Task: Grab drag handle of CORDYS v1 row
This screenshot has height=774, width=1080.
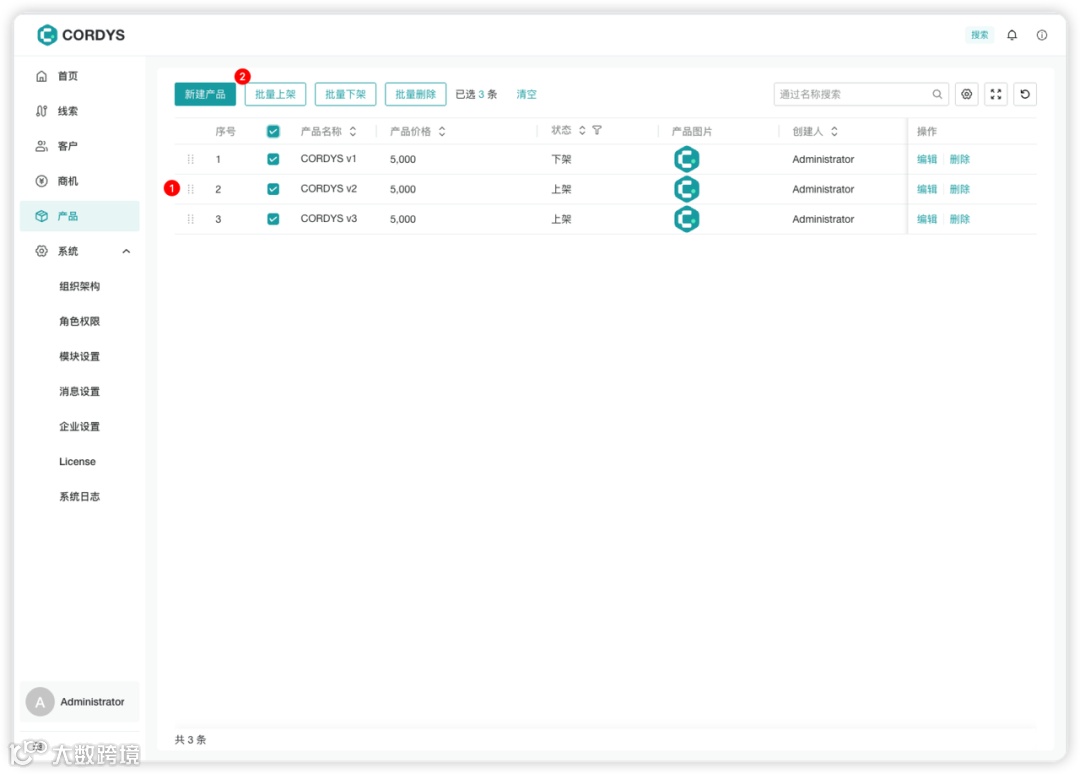Action: click(191, 159)
